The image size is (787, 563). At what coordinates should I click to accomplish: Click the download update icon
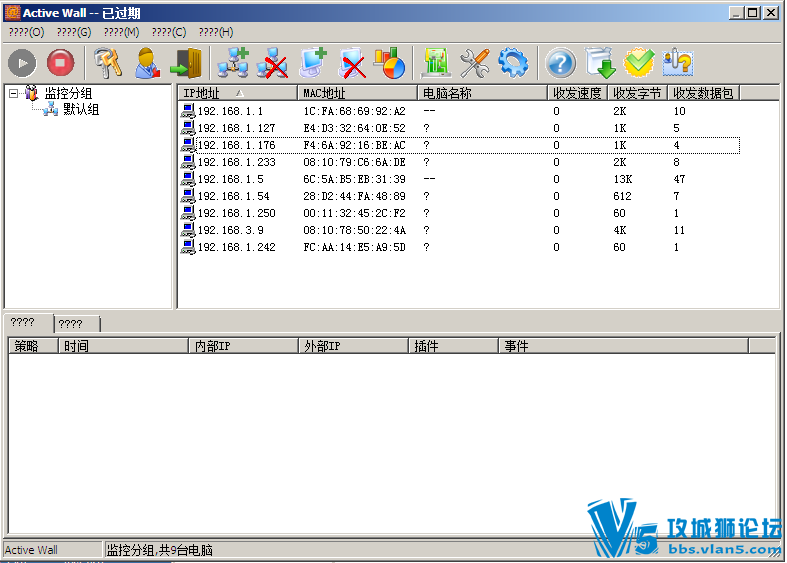click(x=600, y=63)
